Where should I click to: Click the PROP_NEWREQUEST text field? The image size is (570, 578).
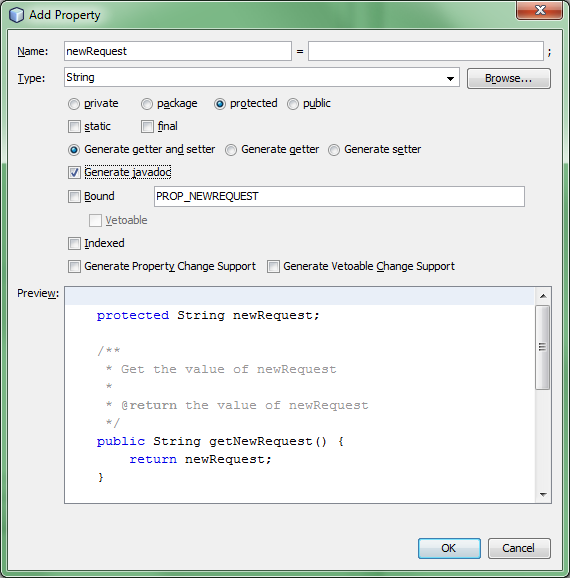pos(339,196)
